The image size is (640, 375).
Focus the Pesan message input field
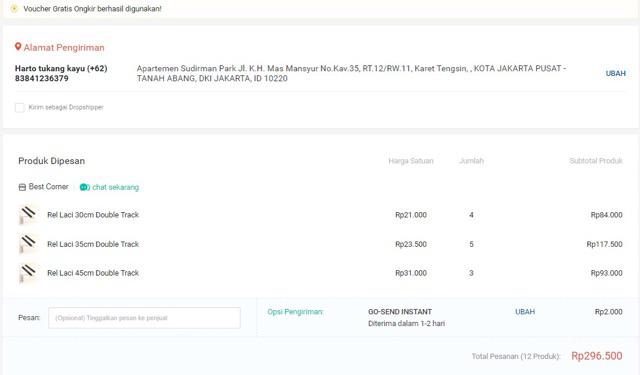(144, 318)
